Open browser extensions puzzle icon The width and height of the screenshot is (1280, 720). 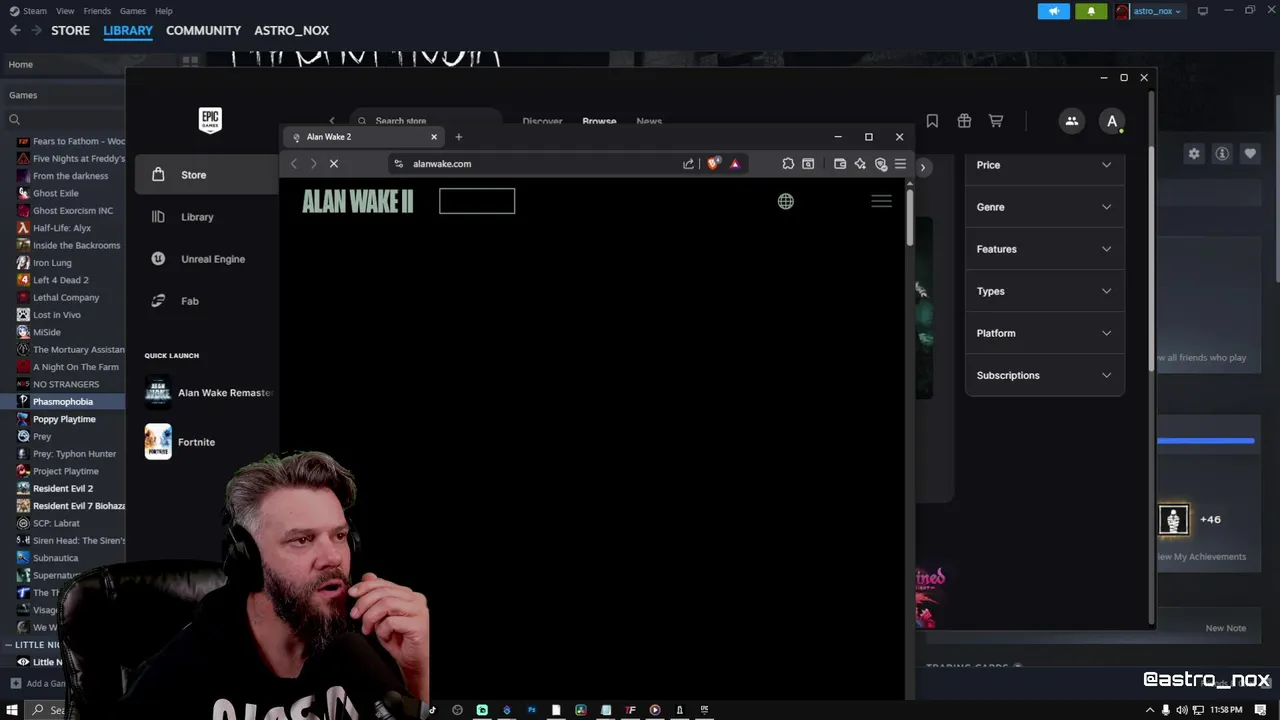(788, 164)
